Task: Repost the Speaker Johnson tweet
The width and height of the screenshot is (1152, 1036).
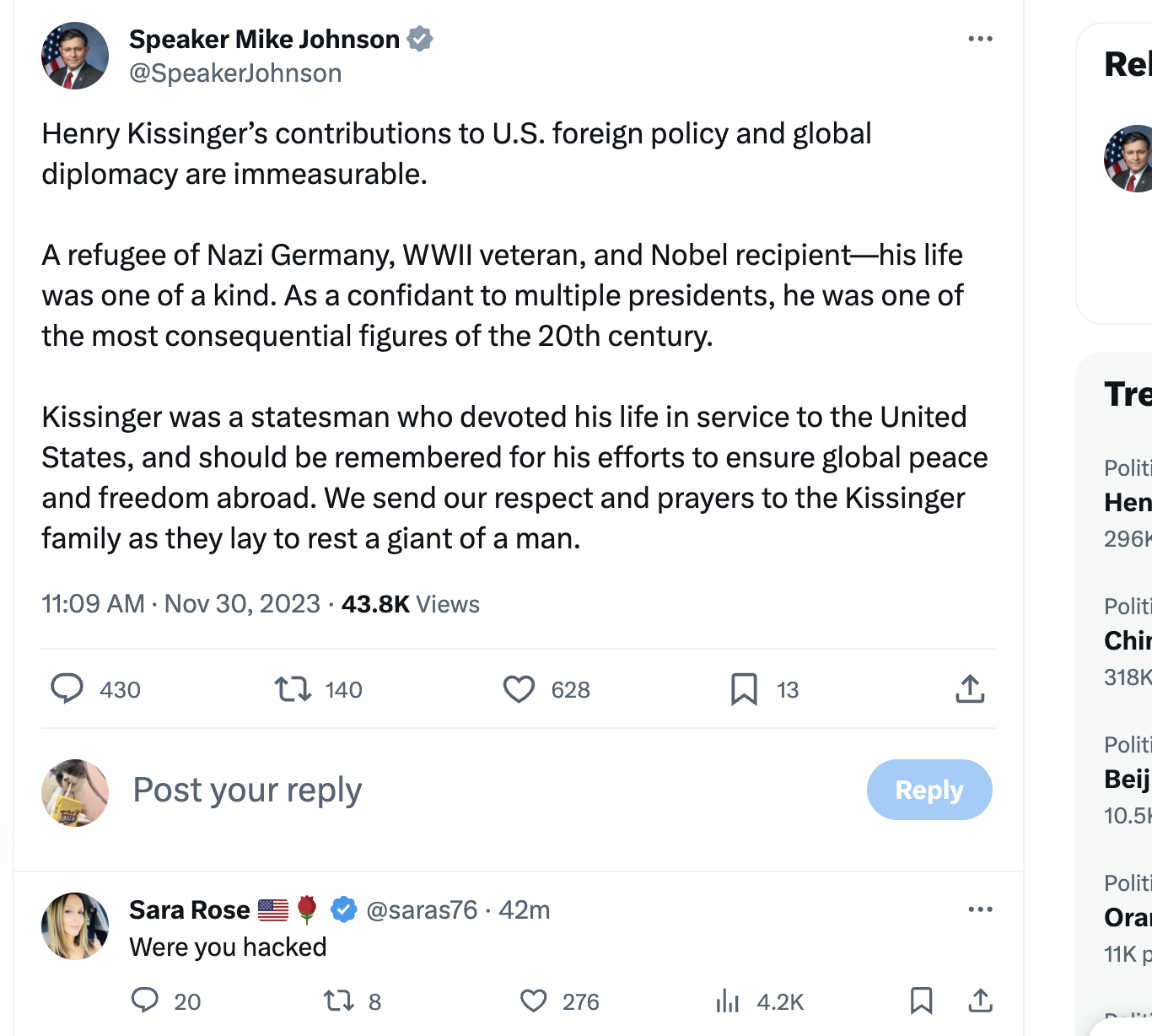Action: tap(293, 689)
